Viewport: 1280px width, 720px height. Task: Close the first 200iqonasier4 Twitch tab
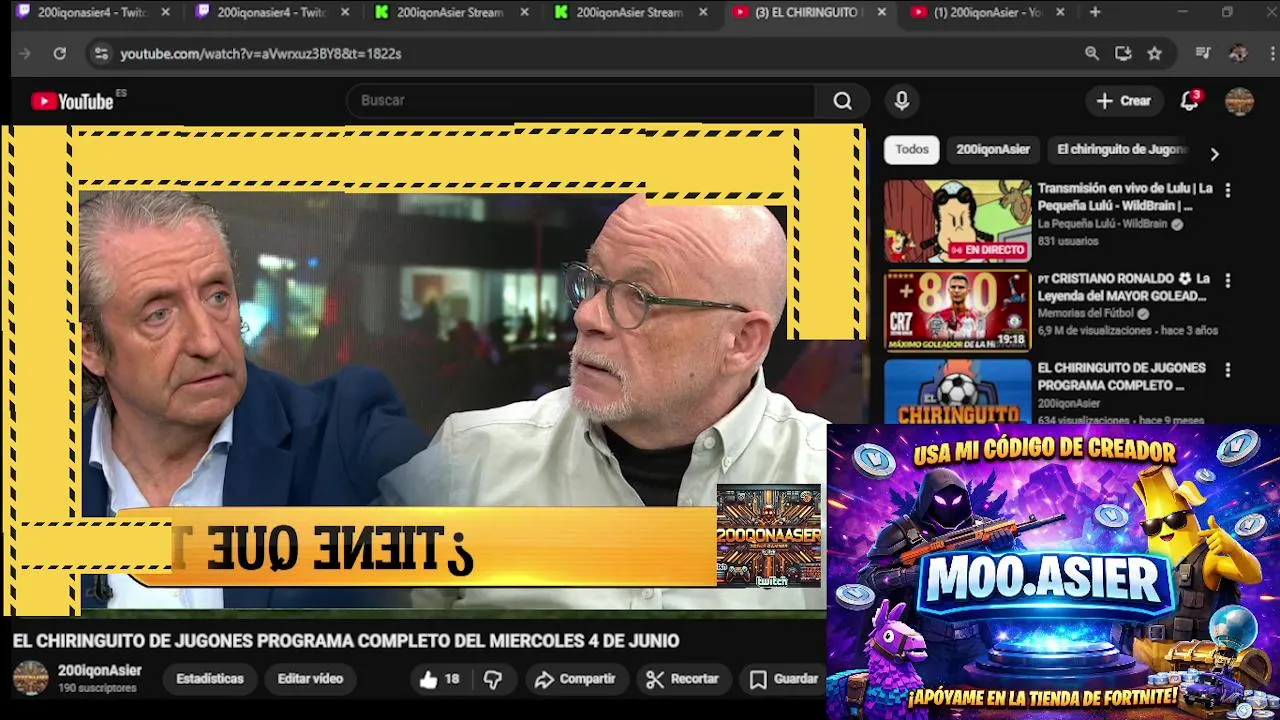(166, 12)
